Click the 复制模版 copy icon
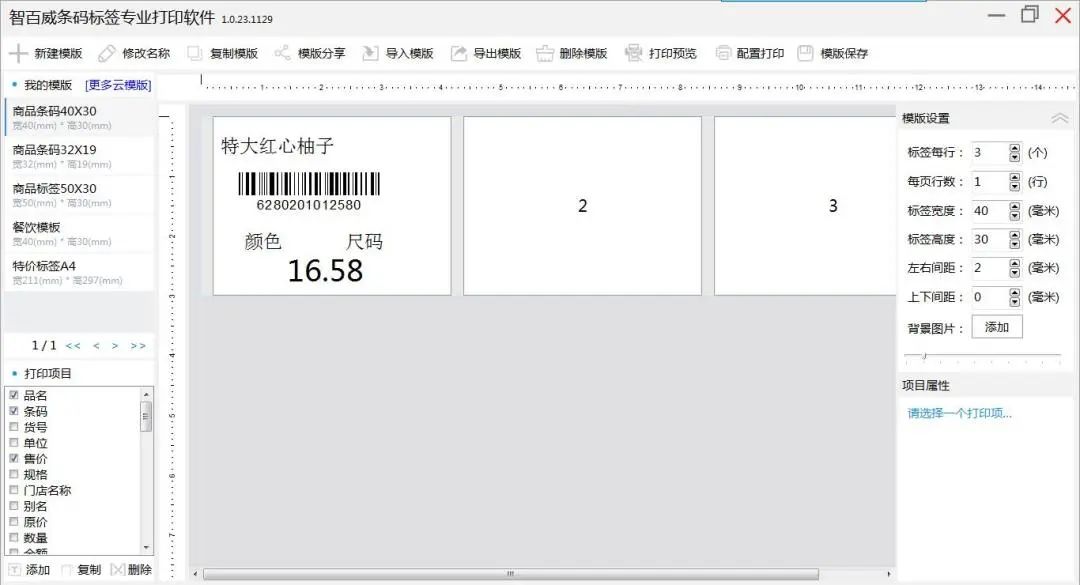The height and width of the screenshot is (585, 1080). 195,53
